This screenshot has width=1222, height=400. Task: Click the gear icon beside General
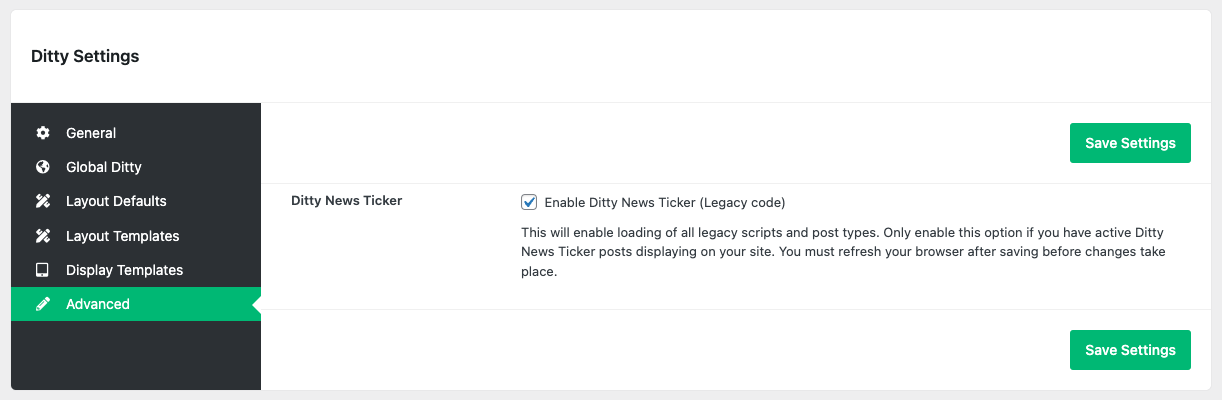pyautogui.click(x=42, y=133)
